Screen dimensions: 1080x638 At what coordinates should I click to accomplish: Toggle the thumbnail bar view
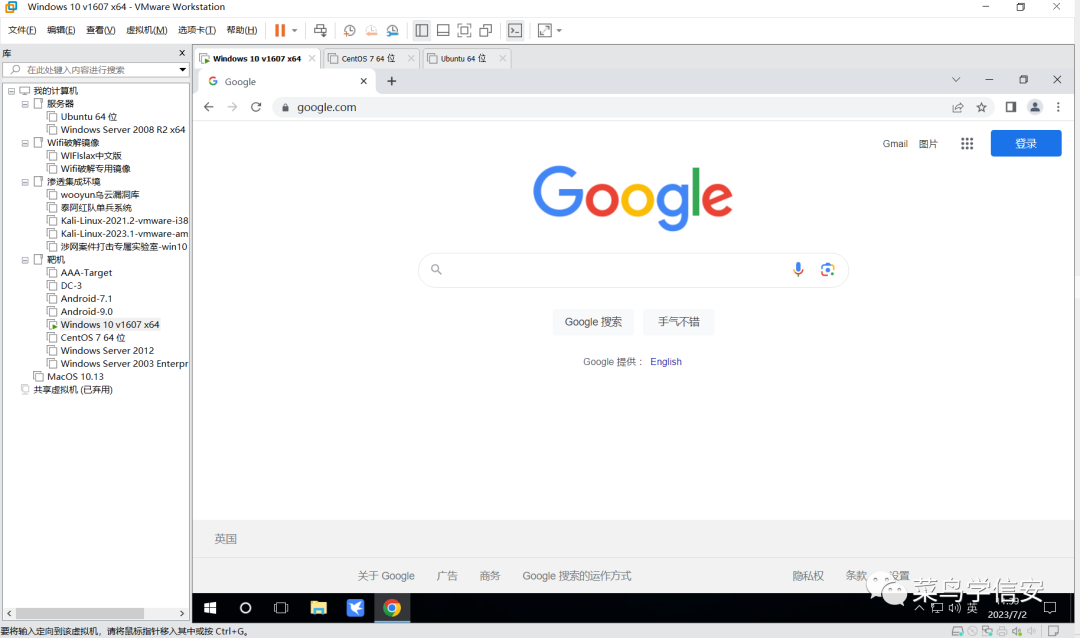pyautogui.click(x=443, y=30)
